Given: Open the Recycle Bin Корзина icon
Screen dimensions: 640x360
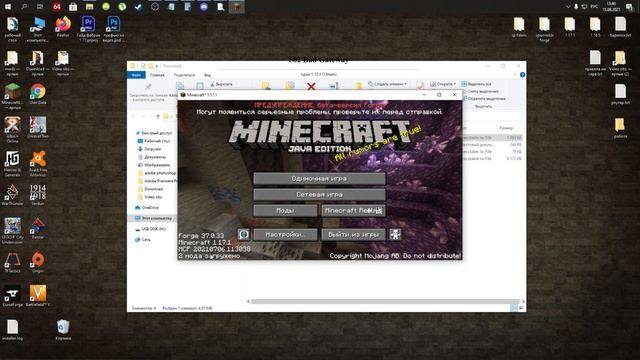Looking at the screenshot, I should 63,330.
